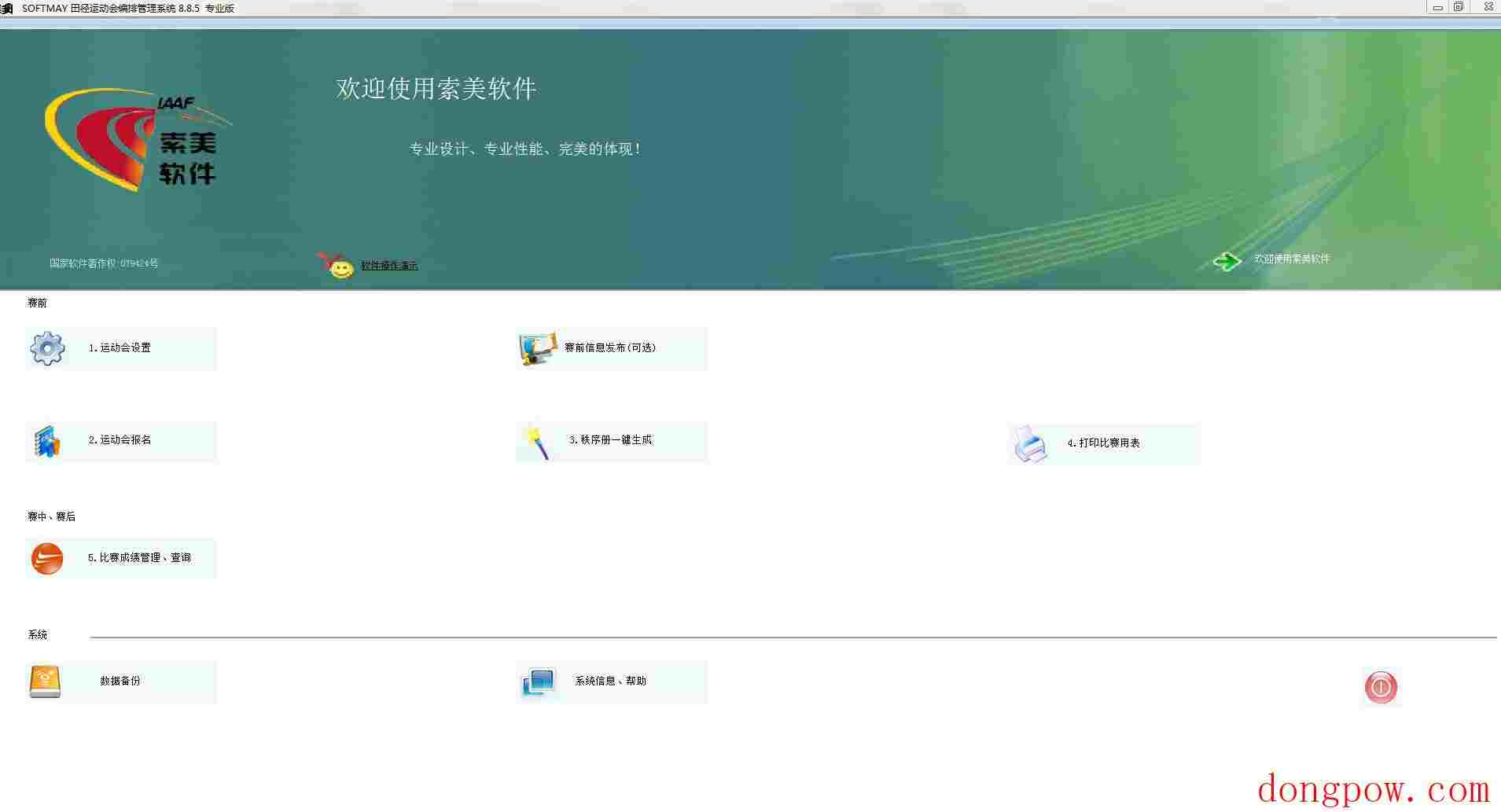This screenshot has width=1501, height=812.
Task: Click the 系统 section label
Action: tap(38, 635)
